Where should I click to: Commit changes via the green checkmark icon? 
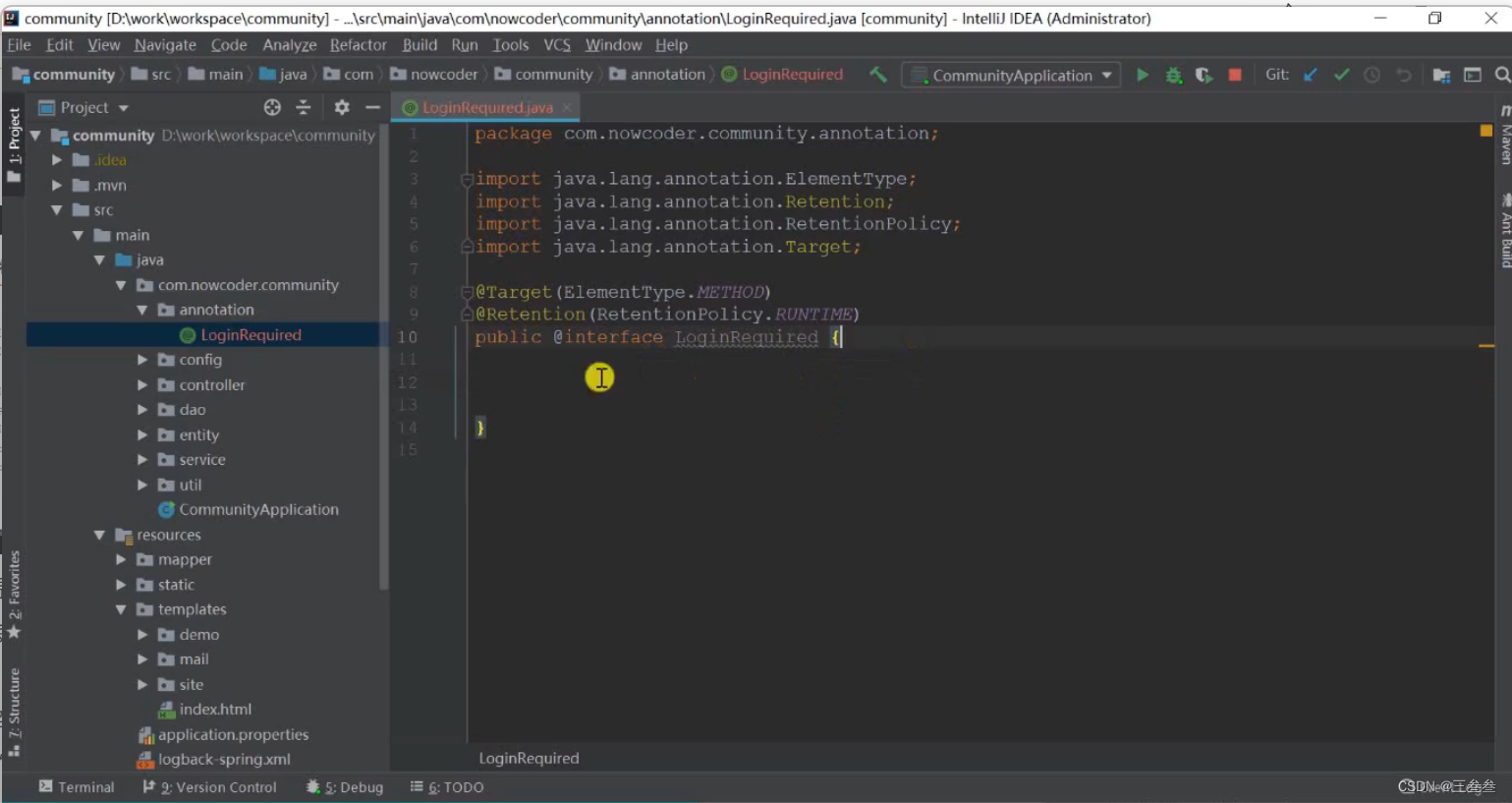coord(1342,74)
